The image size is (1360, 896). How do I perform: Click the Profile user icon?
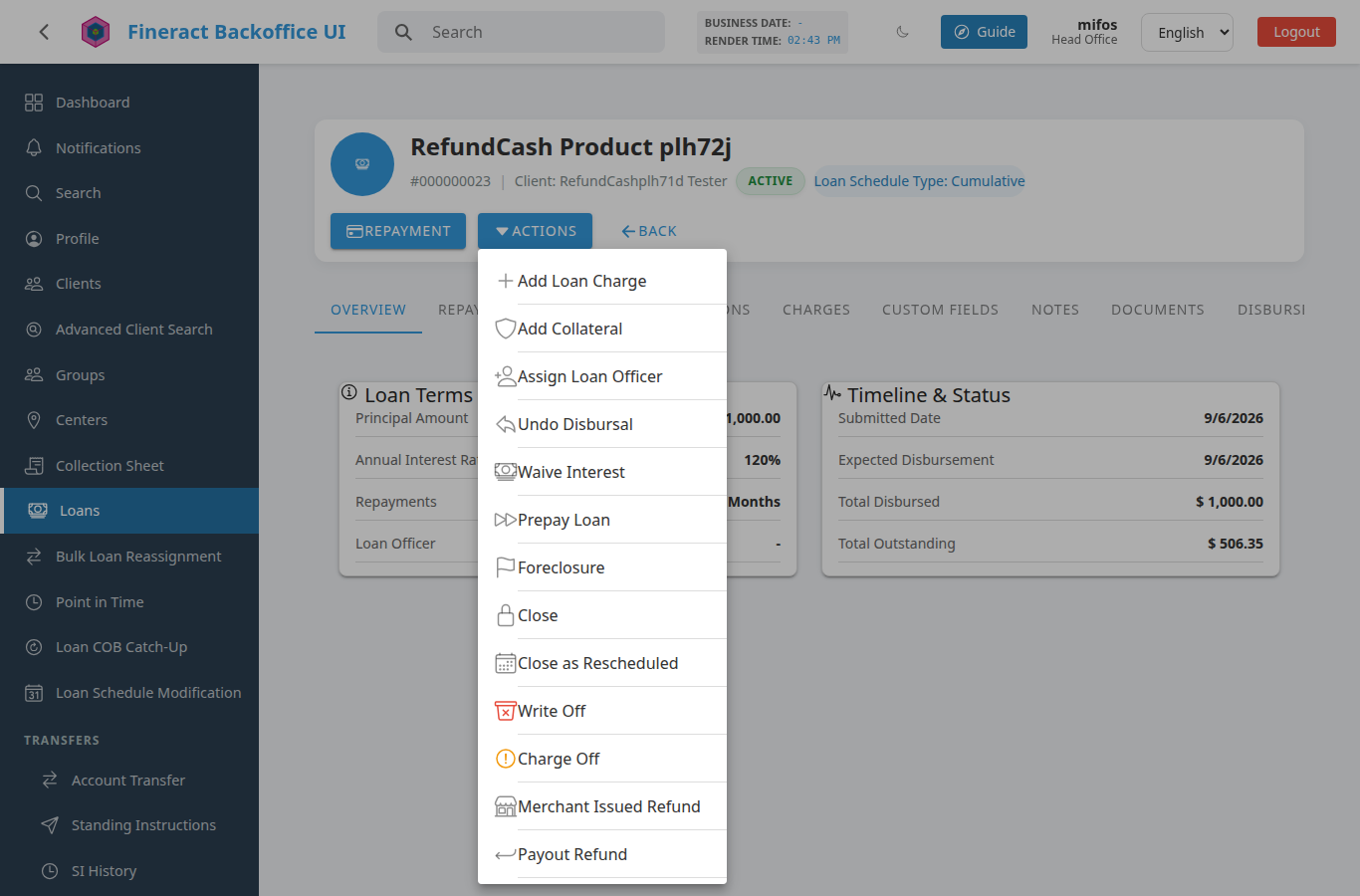coord(34,239)
